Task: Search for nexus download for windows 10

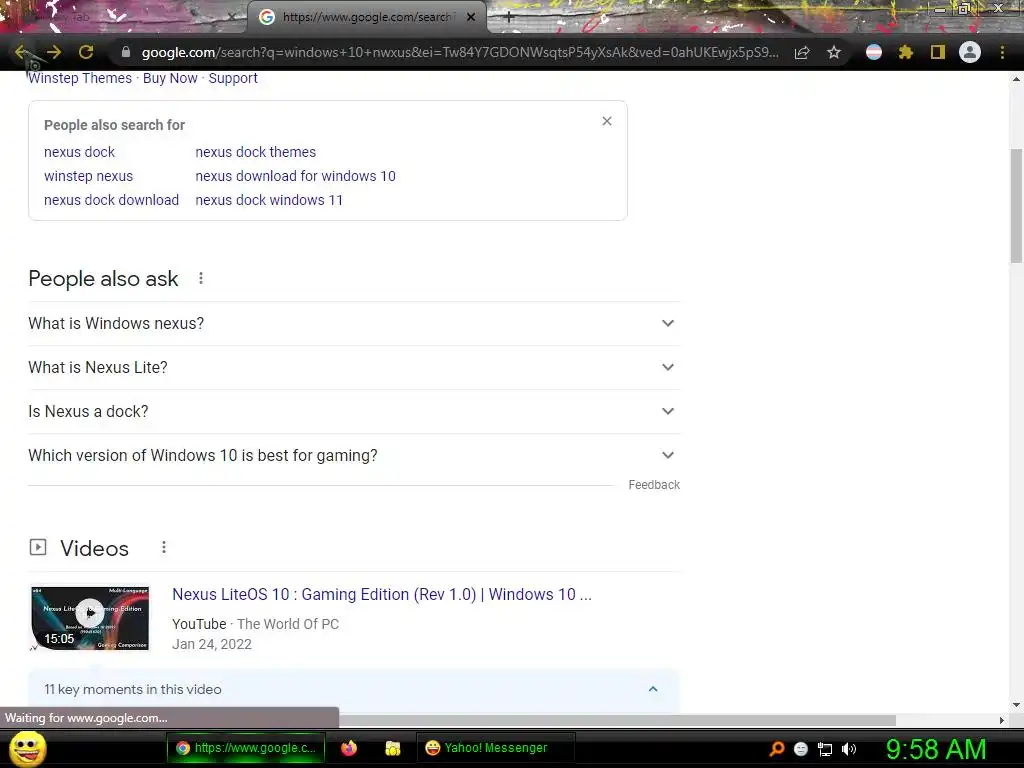Action: click(x=295, y=176)
